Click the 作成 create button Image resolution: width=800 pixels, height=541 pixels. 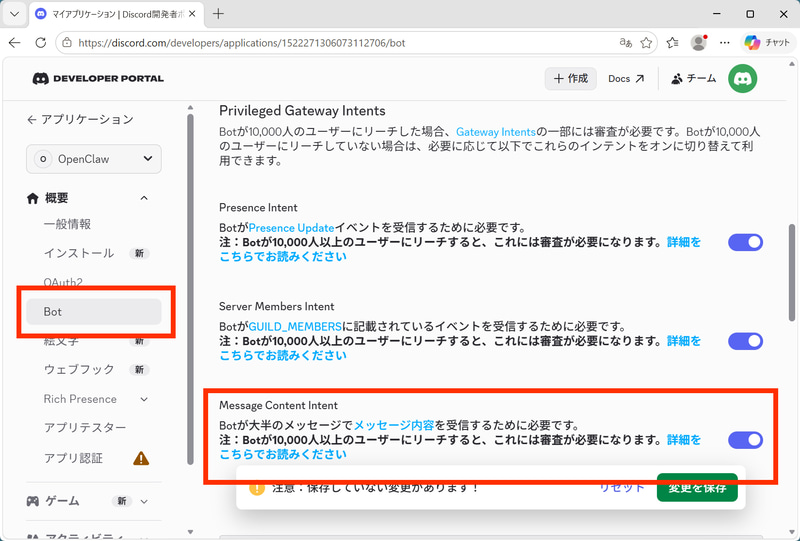point(570,79)
